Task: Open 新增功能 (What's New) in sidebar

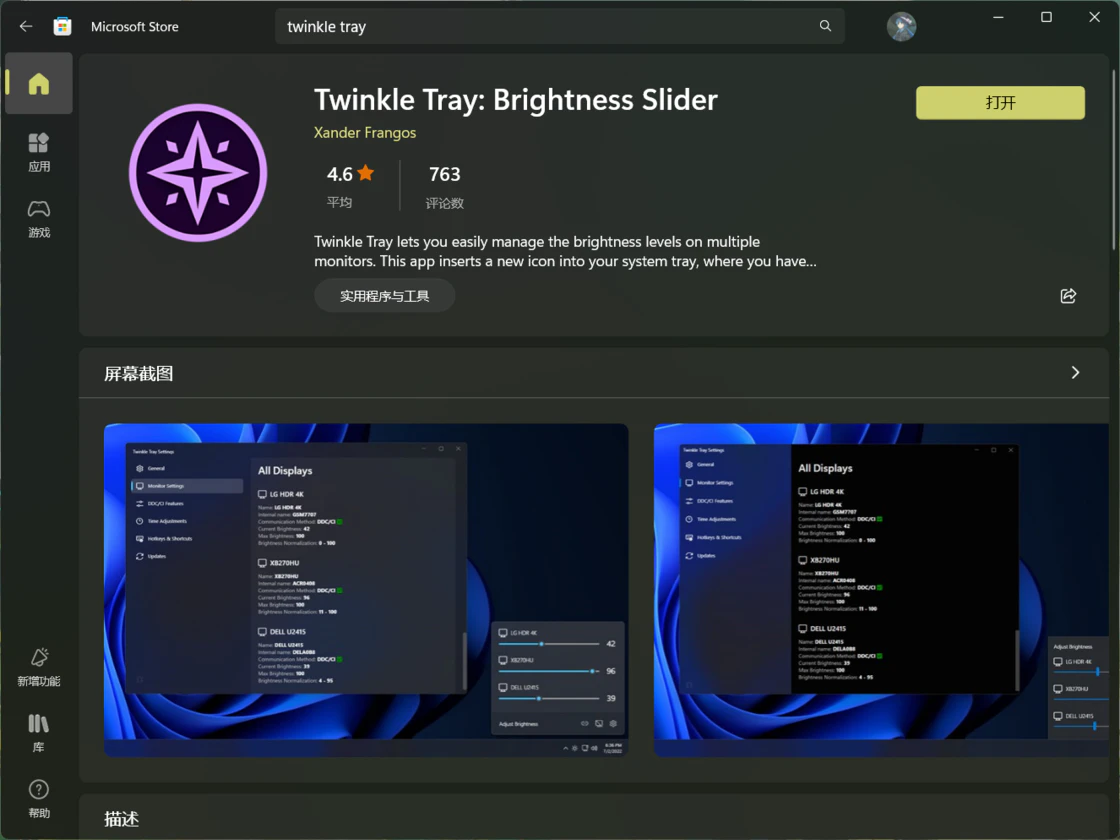Action: tap(39, 667)
